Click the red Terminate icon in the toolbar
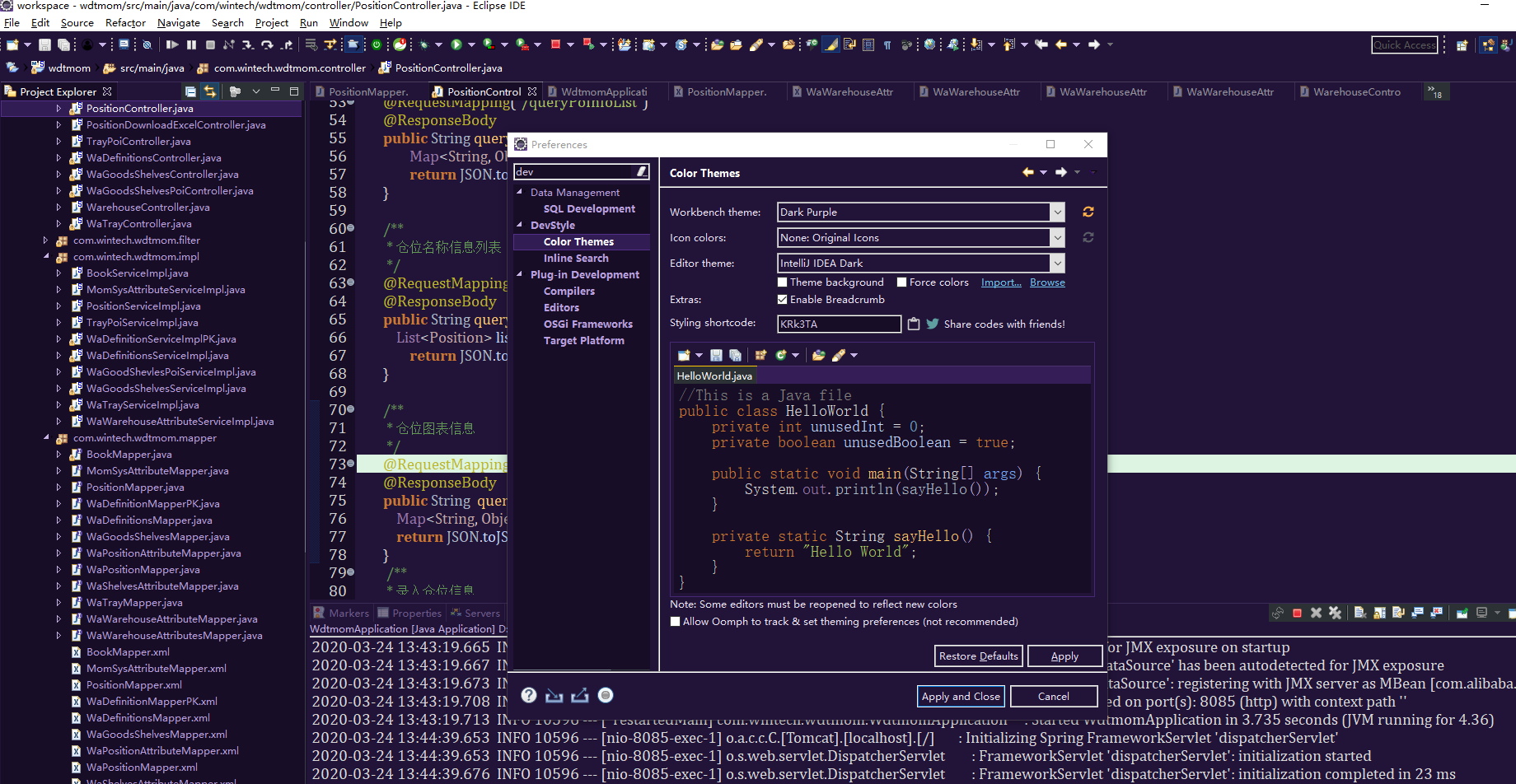 click(559, 44)
